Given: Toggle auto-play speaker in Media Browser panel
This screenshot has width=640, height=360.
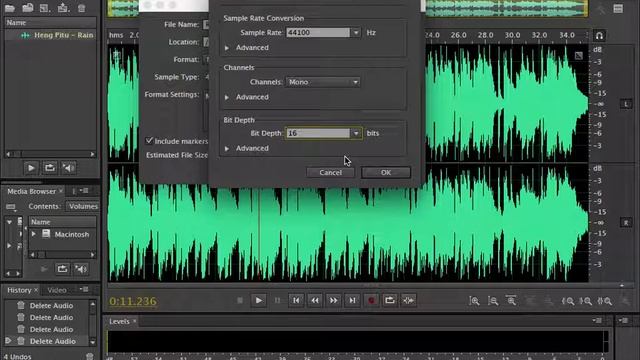Looking at the screenshot, I should [81, 269].
